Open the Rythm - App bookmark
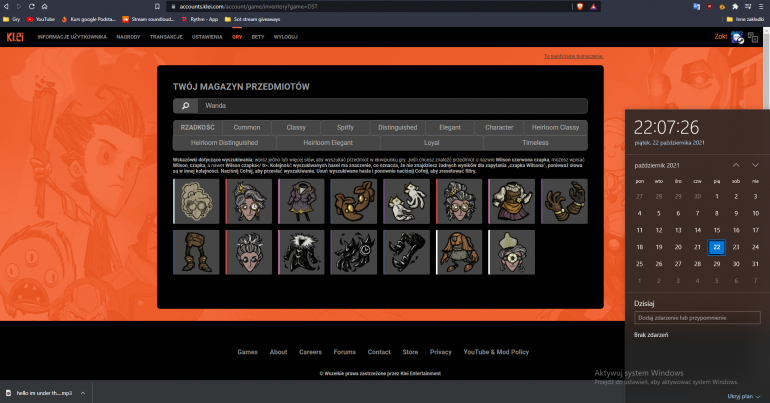 pyautogui.click(x=200, y=19)
